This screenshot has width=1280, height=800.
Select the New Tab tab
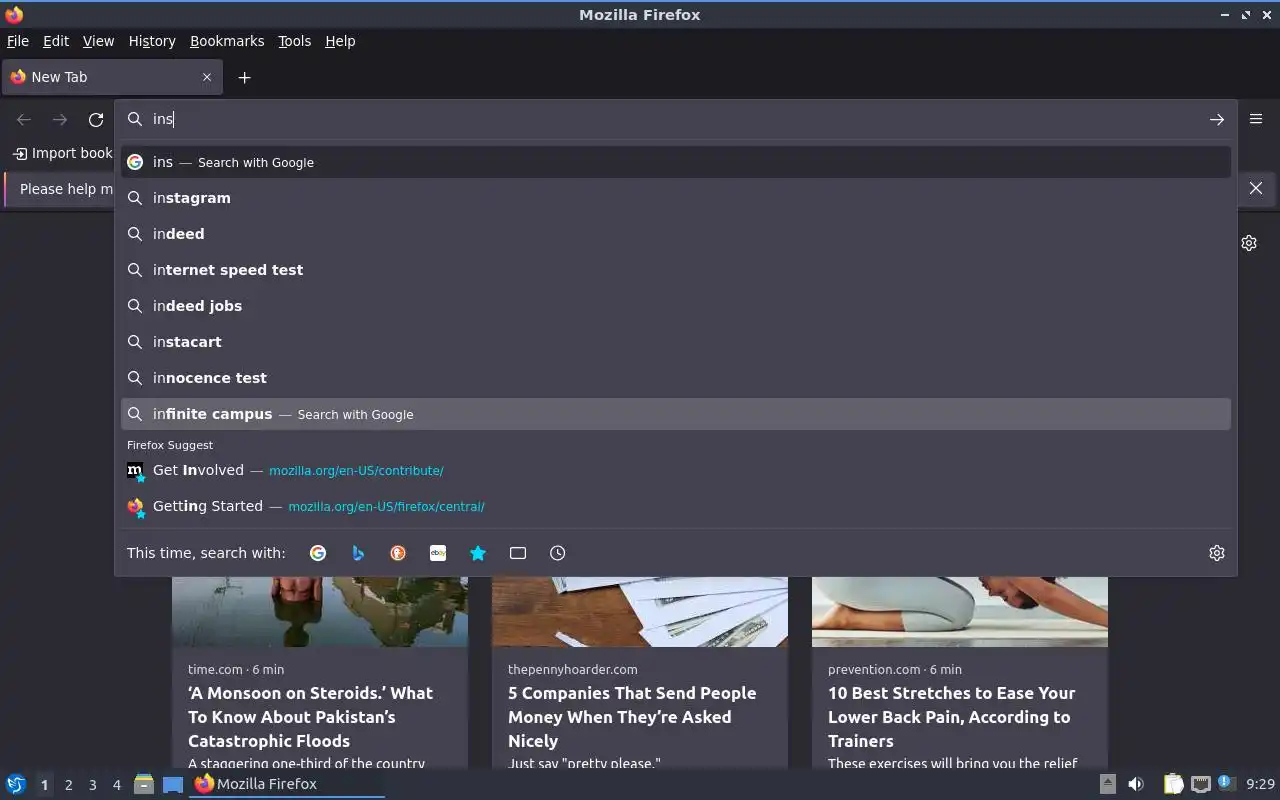click(110, 77)
